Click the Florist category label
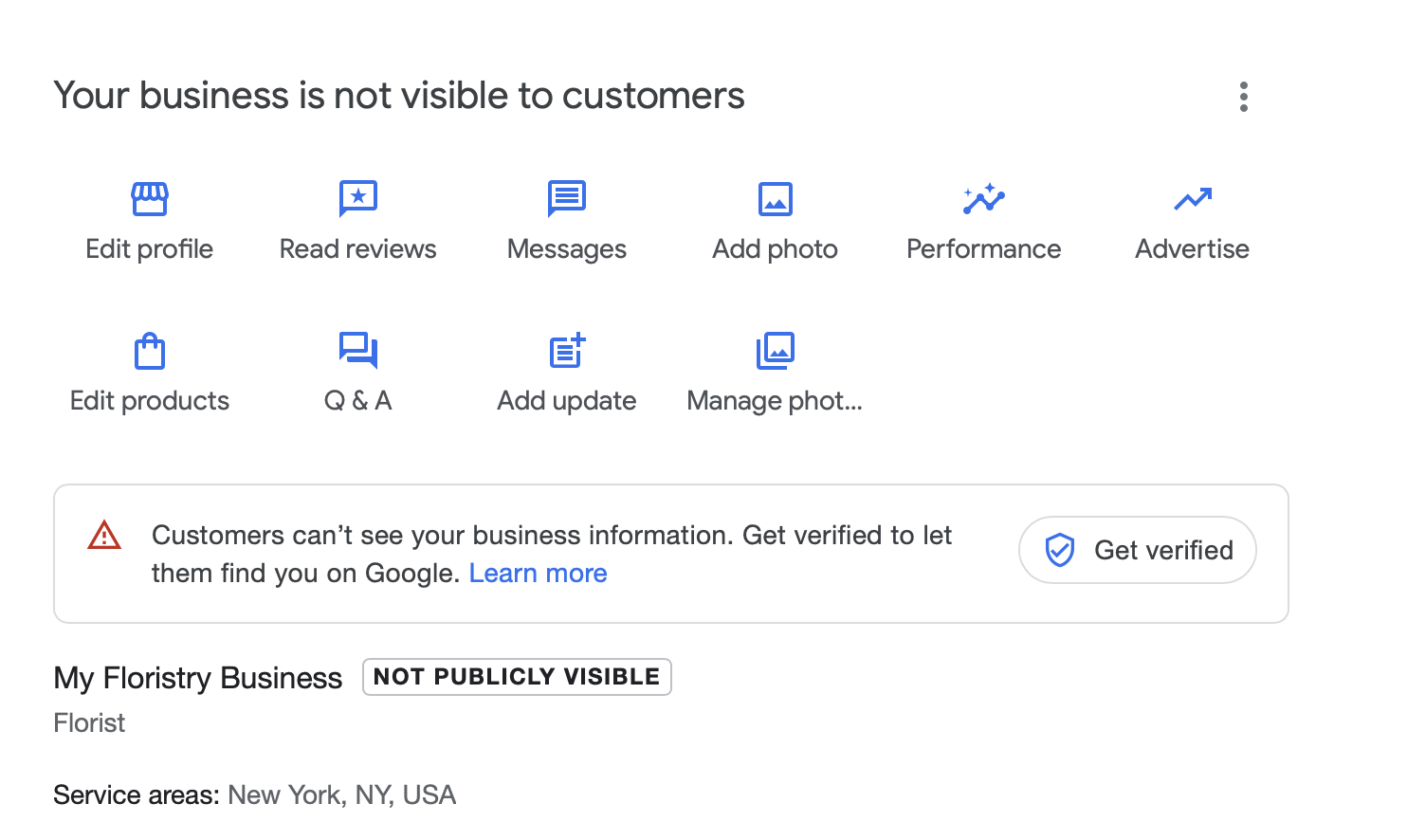The height and width of the screenshot is (840, 1407). 89,722
